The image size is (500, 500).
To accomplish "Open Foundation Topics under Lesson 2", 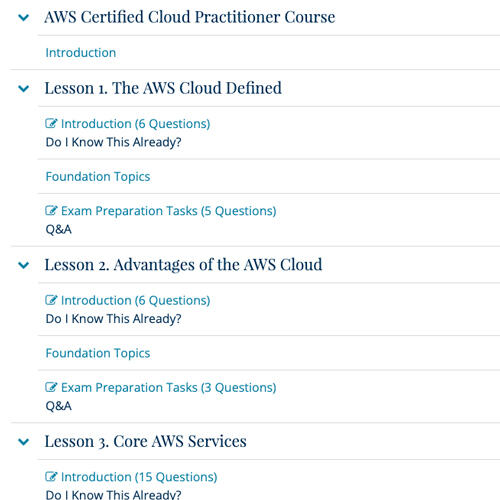I will (x=98, y=353).
